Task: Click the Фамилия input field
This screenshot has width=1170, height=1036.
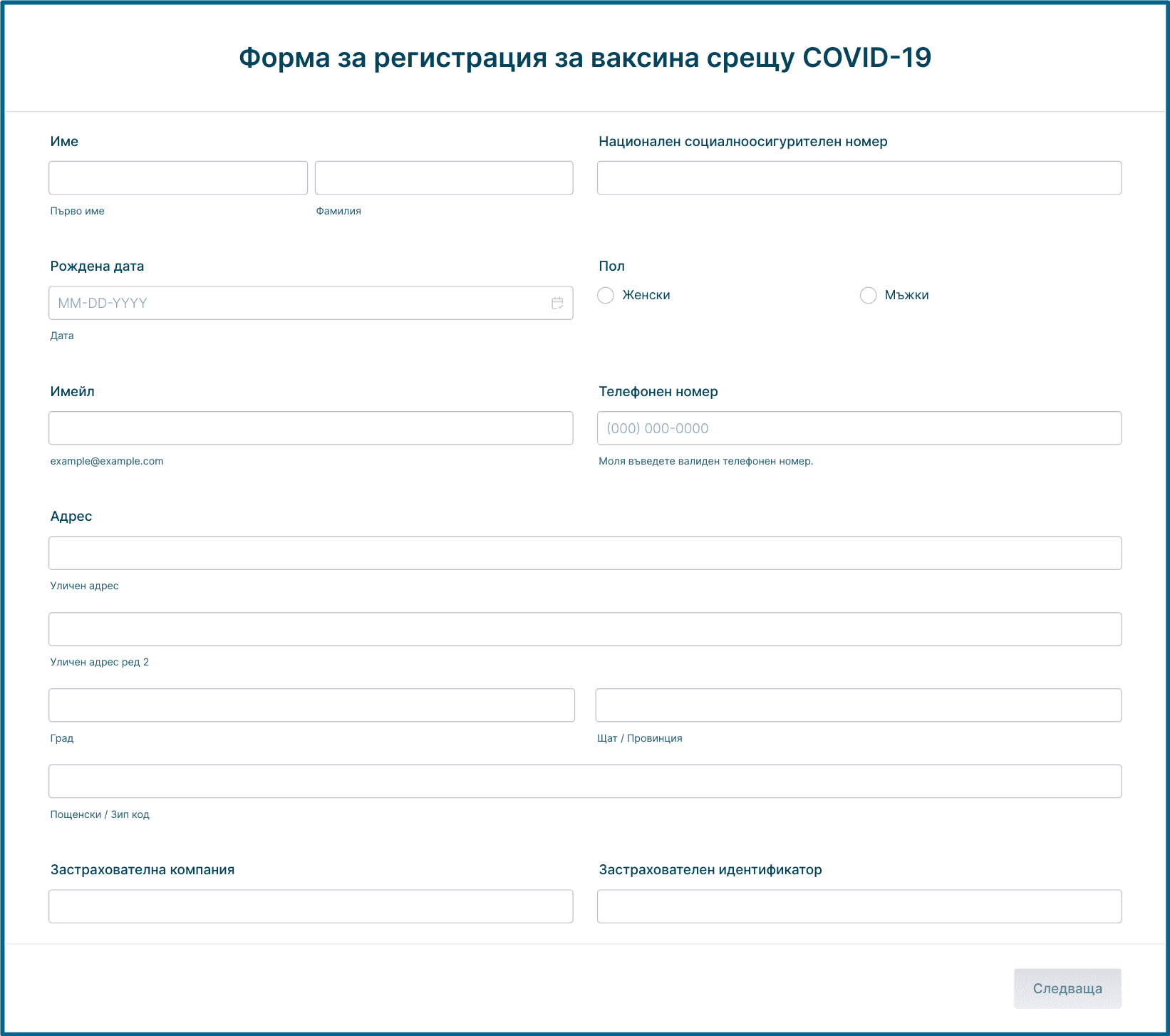Action: tap(443, 177)
